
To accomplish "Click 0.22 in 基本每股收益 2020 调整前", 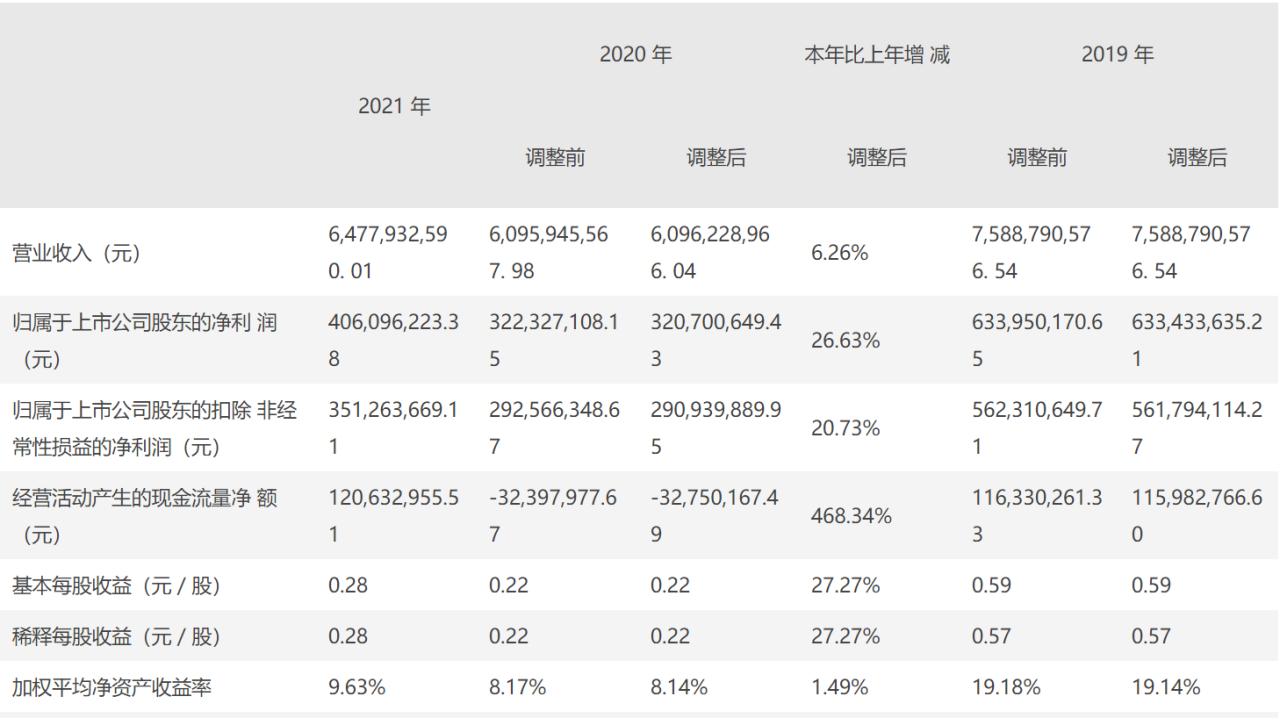I will click(509, 585).
